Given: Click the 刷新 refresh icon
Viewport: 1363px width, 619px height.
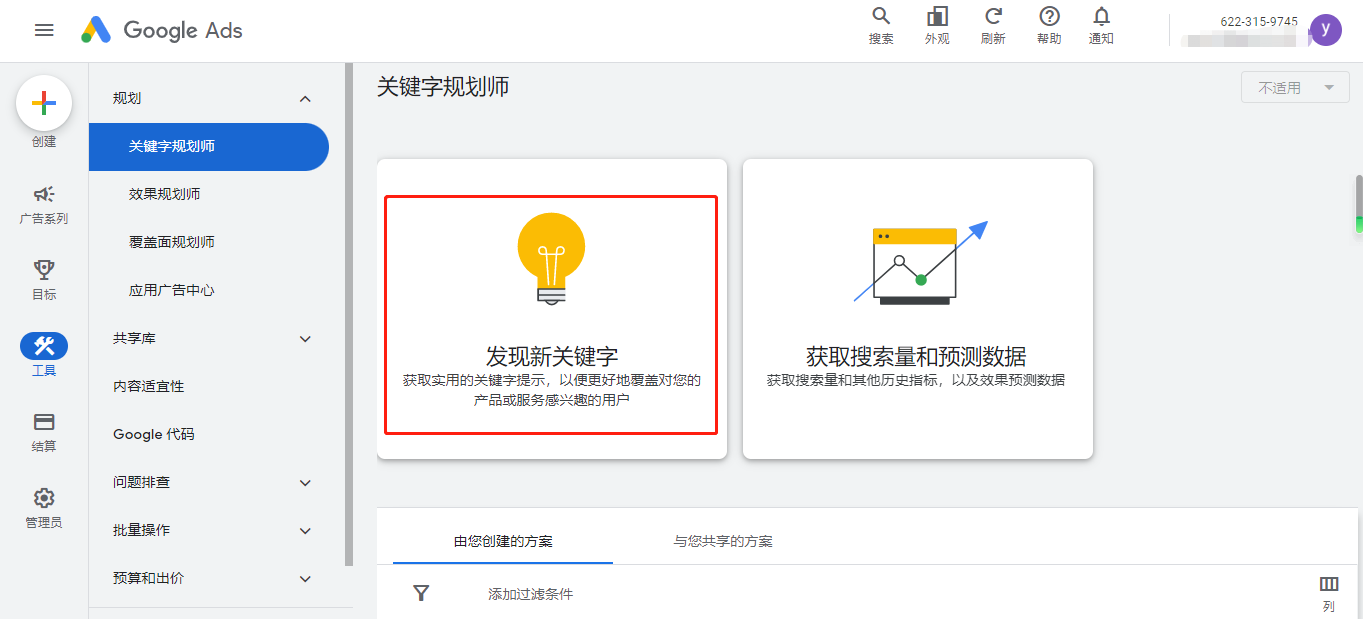Looking at the screenshot, I should pyautogui.click(x=993, y=16).
